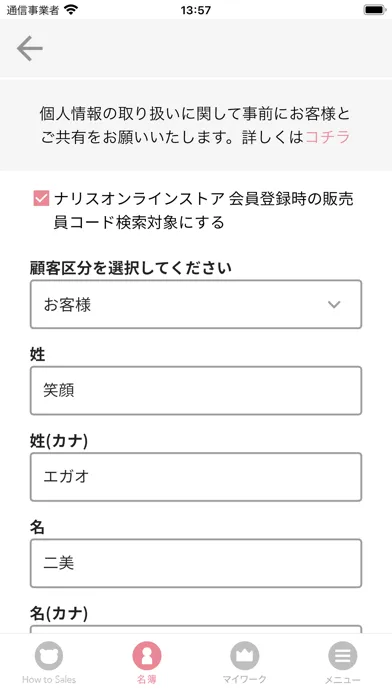Viewport: 392px width, 696px height.
Task: Tap the マイワーク tab label
Action: [x=245, y=679]
